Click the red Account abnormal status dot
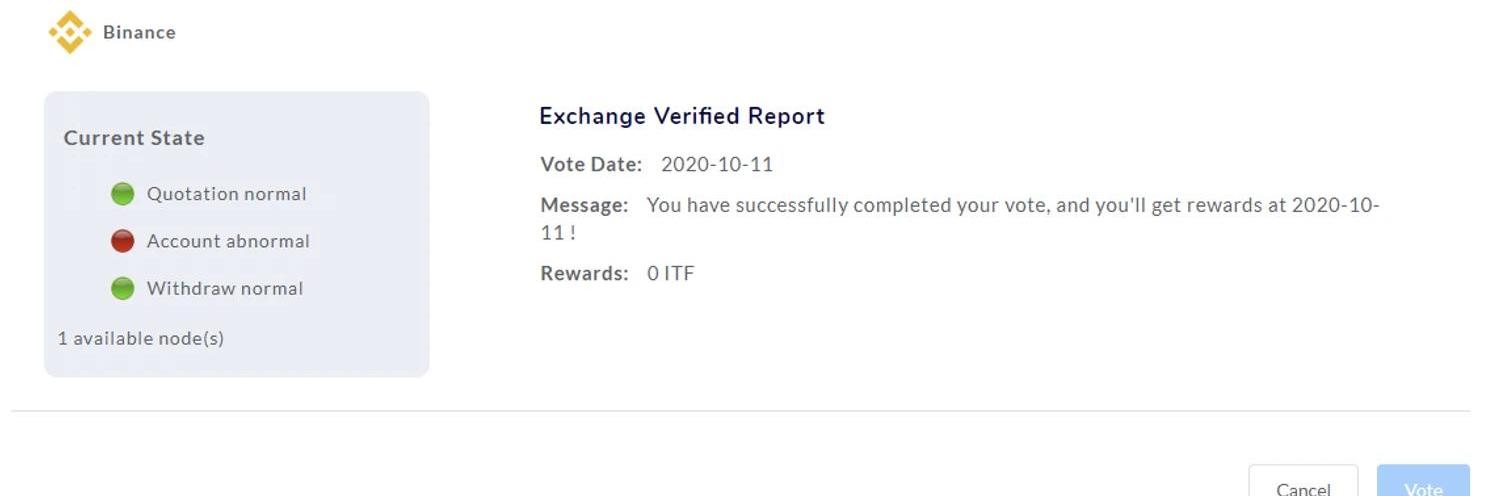 pyautogui.click(x=122, y=241)
